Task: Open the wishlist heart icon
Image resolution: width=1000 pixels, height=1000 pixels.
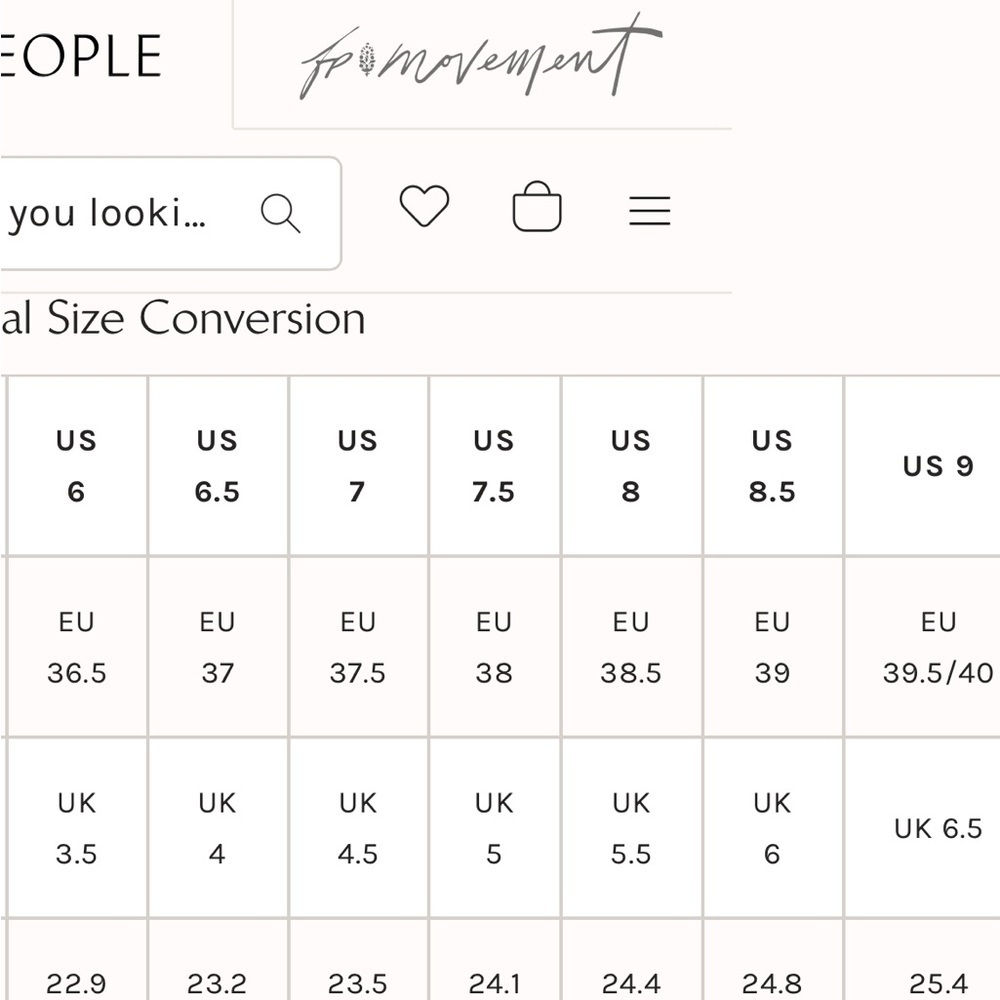Action: click(424, 205)
